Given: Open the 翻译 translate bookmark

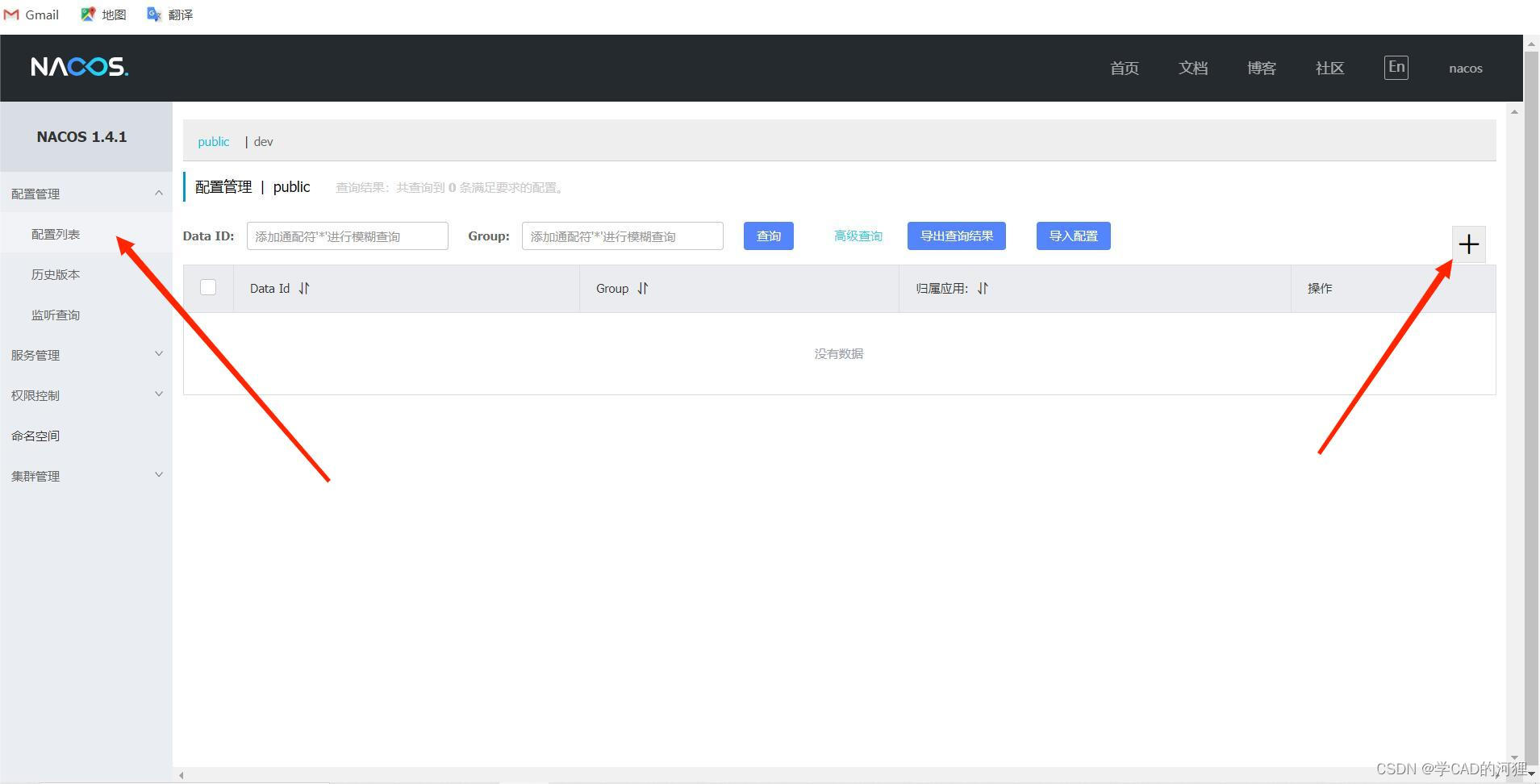Looking at the screenshot, I should point(169,15).
